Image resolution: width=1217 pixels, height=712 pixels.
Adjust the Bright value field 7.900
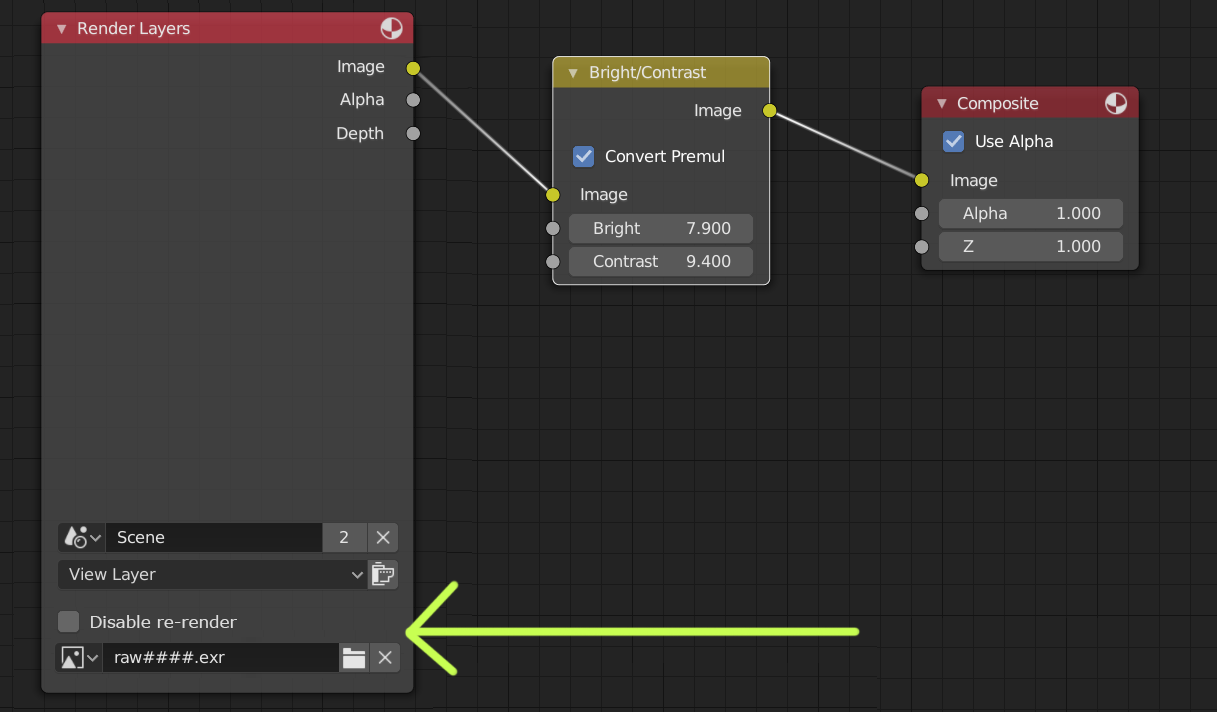tap(661, 228)
